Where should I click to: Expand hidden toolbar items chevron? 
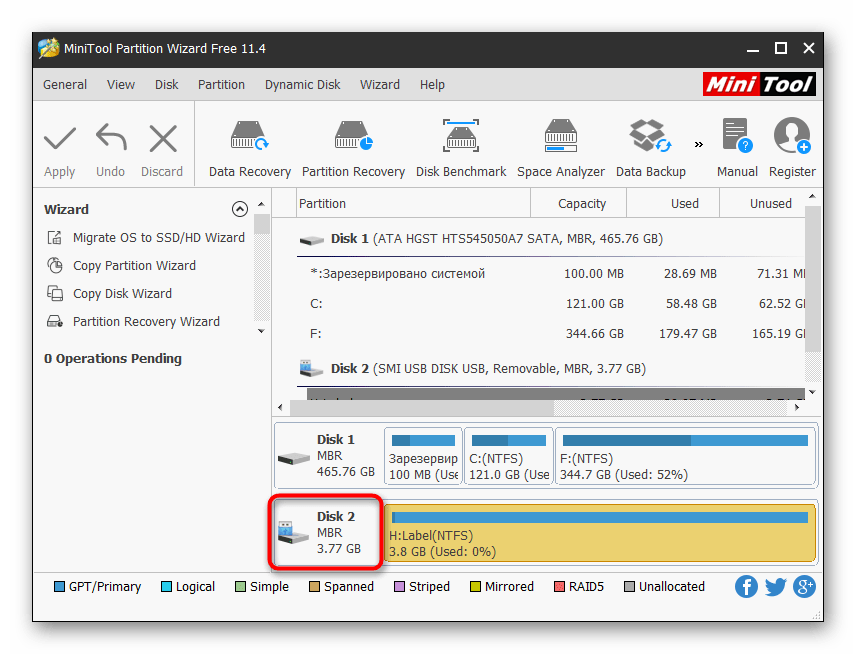[698, 144]
